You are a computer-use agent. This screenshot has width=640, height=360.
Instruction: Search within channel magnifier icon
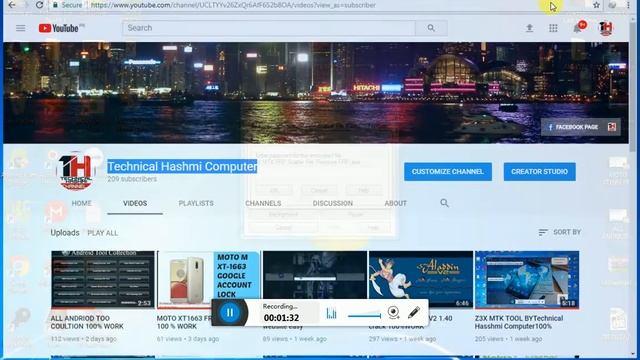(444, 203)
